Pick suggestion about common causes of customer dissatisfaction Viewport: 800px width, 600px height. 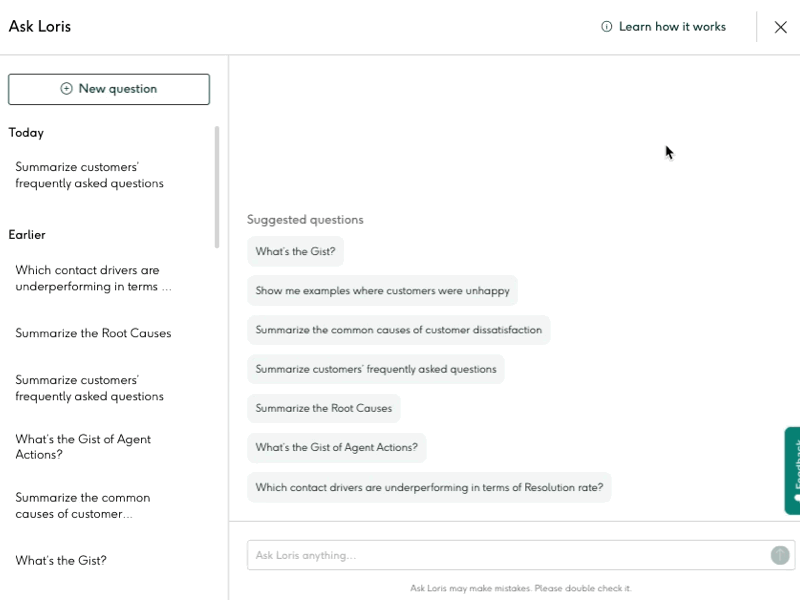pos(398,330)
